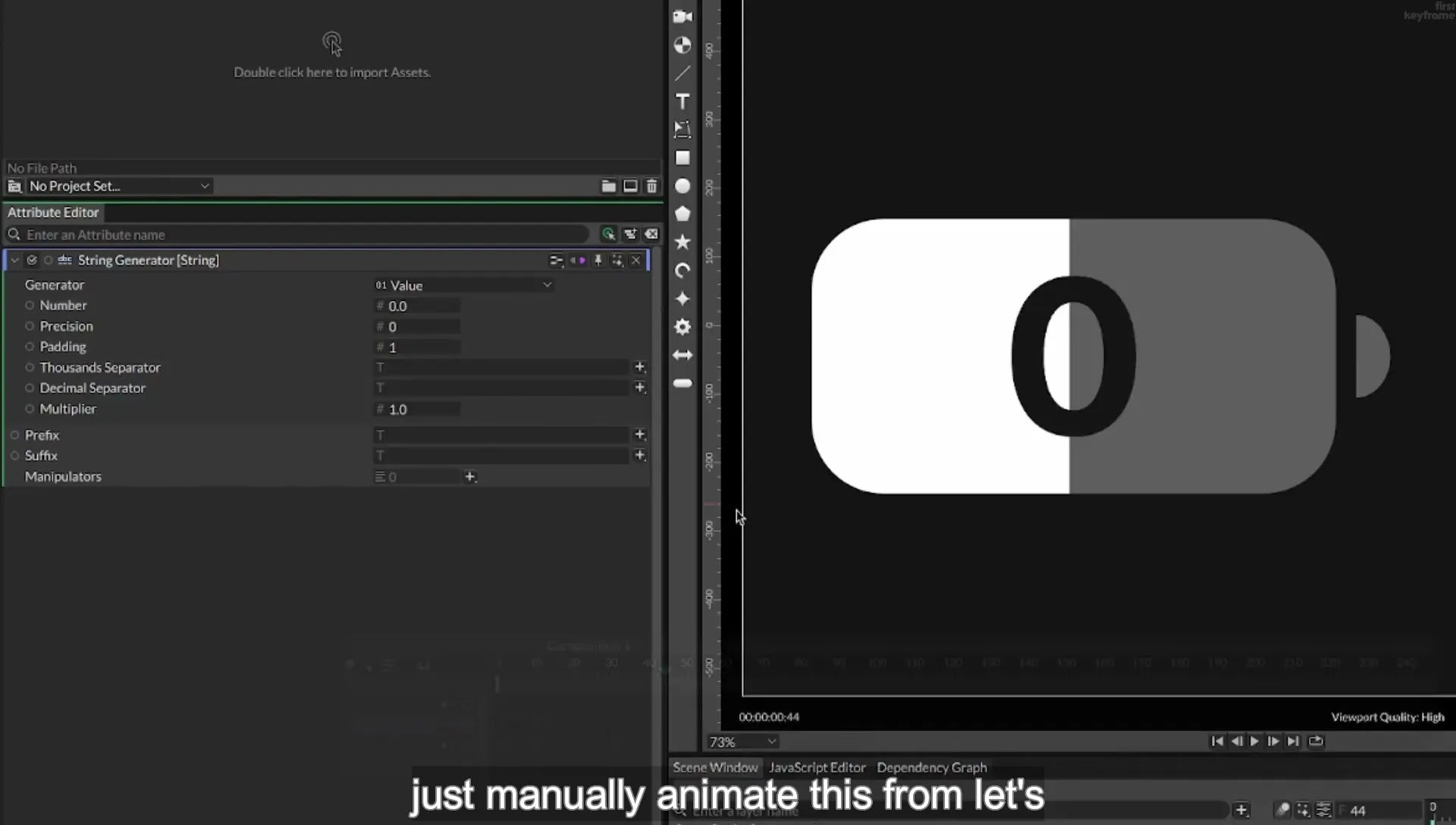Select the Cog shape tool
The image size is (1456, 825).
[x=682, y=327]
